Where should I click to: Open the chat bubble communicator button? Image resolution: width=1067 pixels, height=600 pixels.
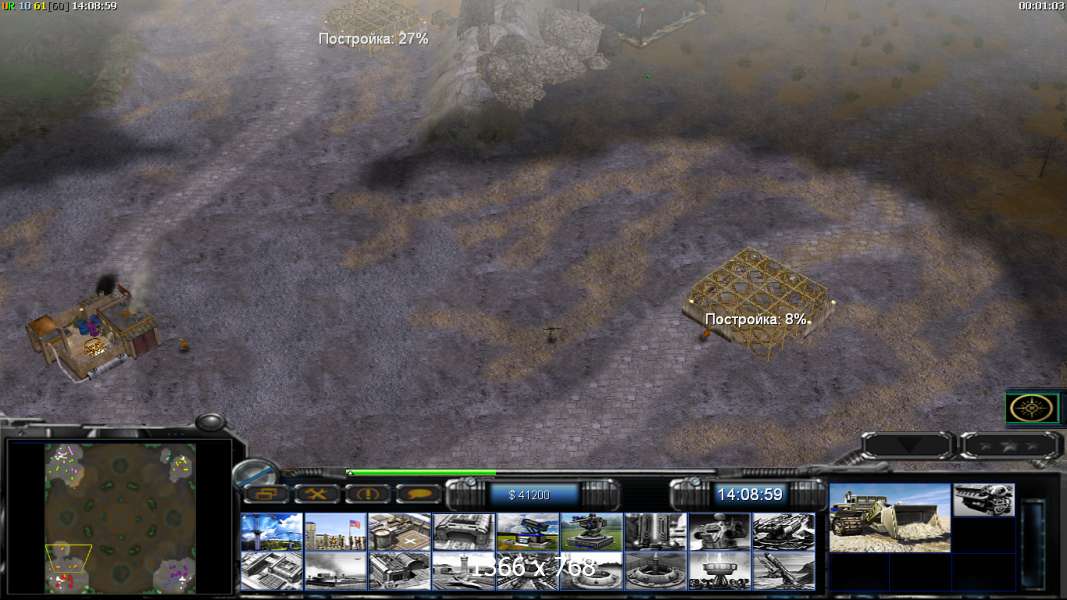pos(418,494)
